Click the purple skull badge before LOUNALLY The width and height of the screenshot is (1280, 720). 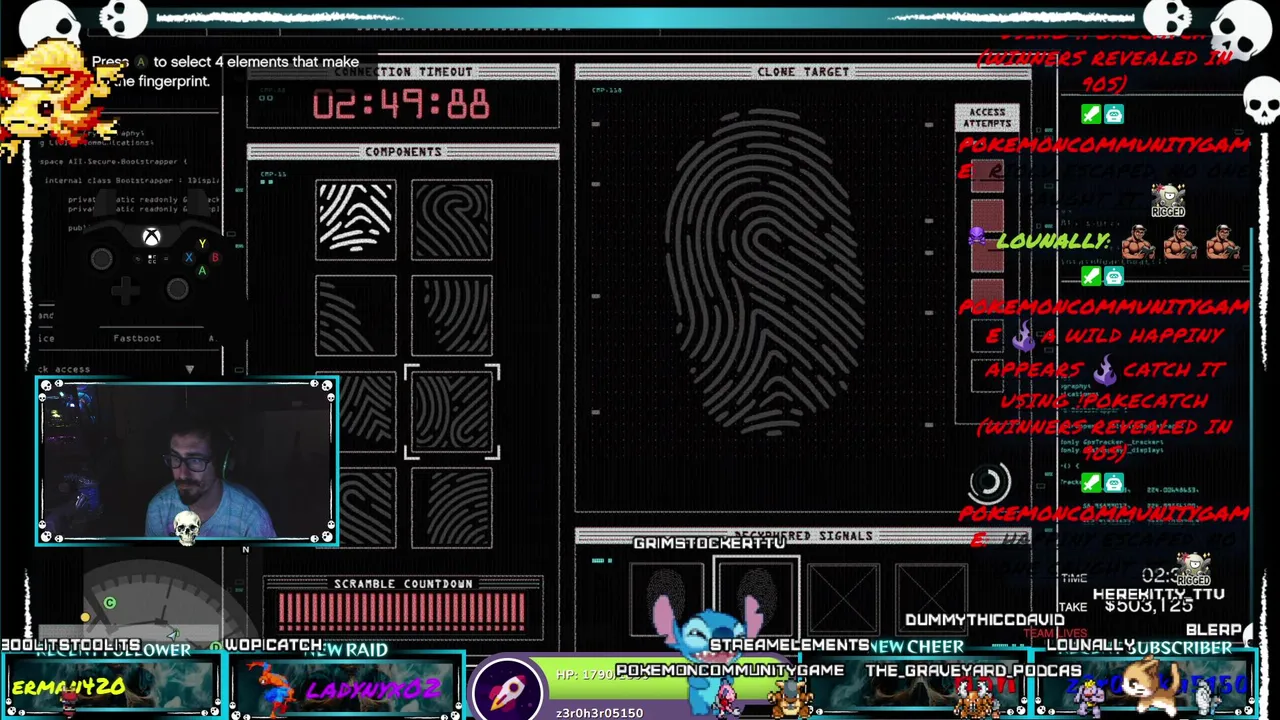[x=977, y=236]
